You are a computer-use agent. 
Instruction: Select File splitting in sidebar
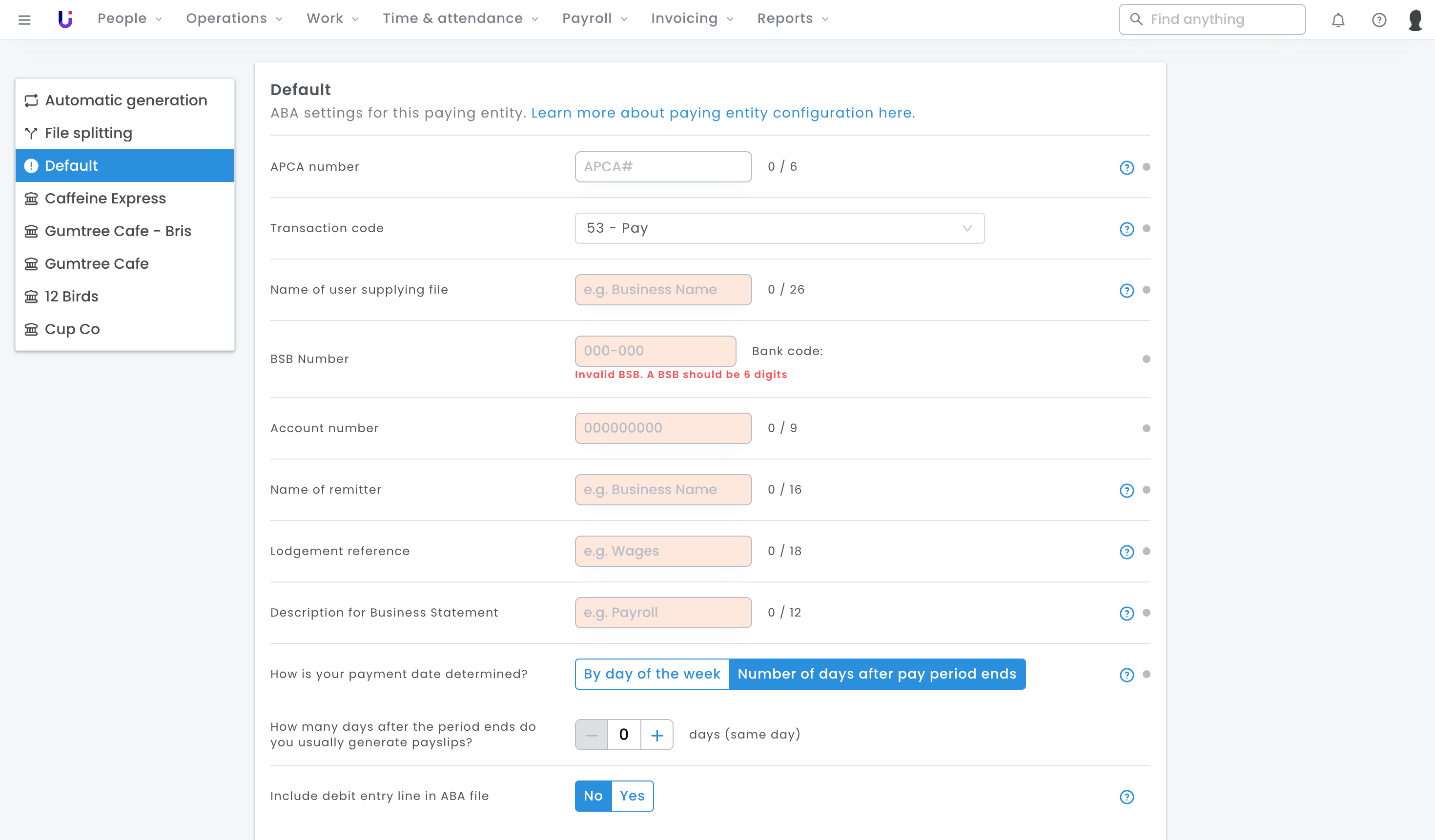click(x=88, y=133)
